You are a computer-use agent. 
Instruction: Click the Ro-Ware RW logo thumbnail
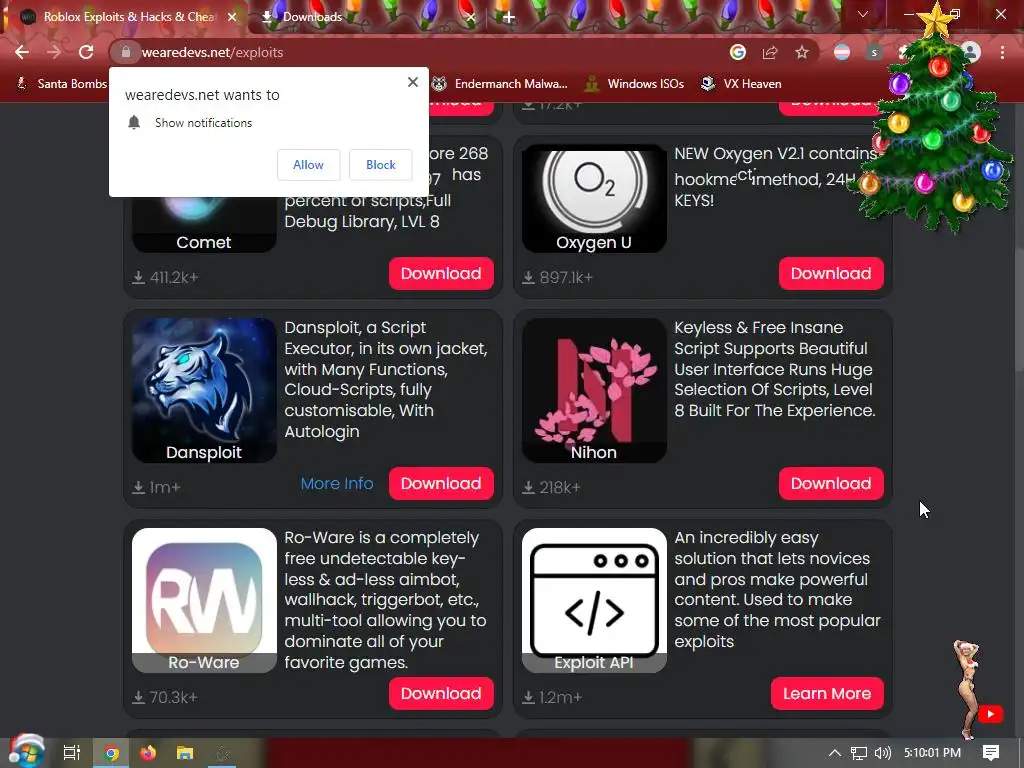(x=204, y=600)
